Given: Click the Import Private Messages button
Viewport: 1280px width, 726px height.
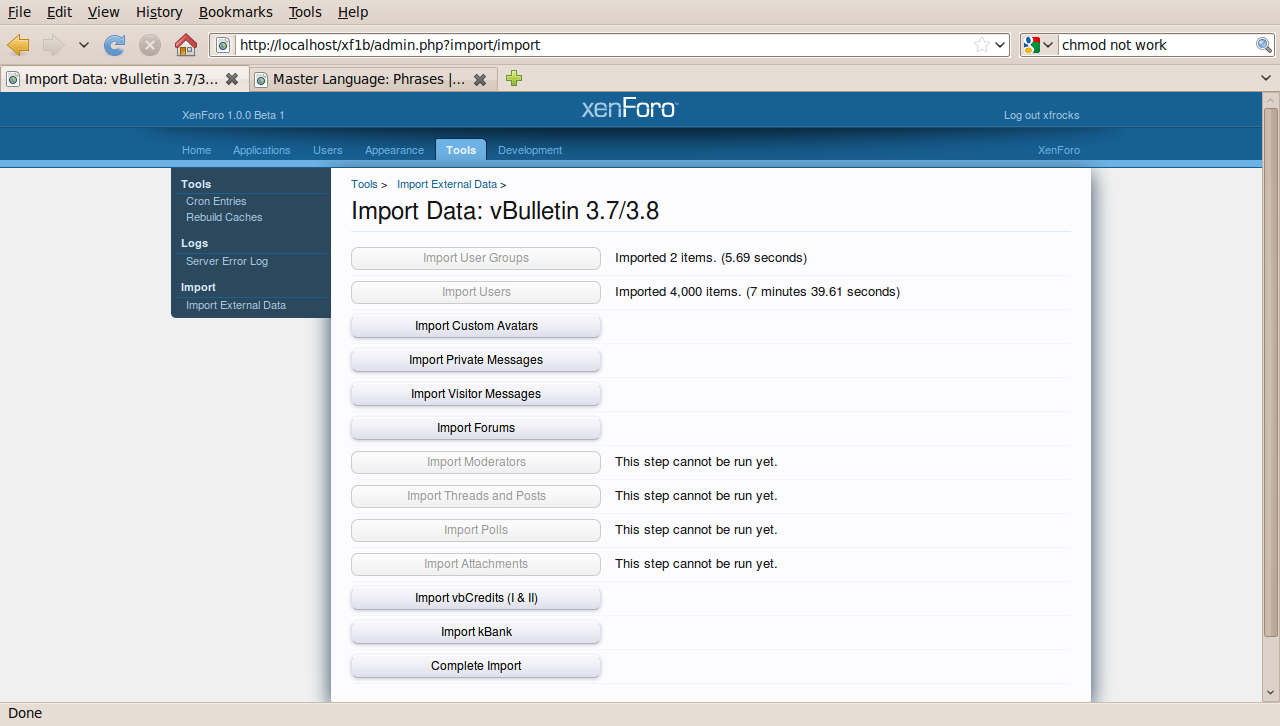Looking at the screenshot, I should click(x=476, y=360).
